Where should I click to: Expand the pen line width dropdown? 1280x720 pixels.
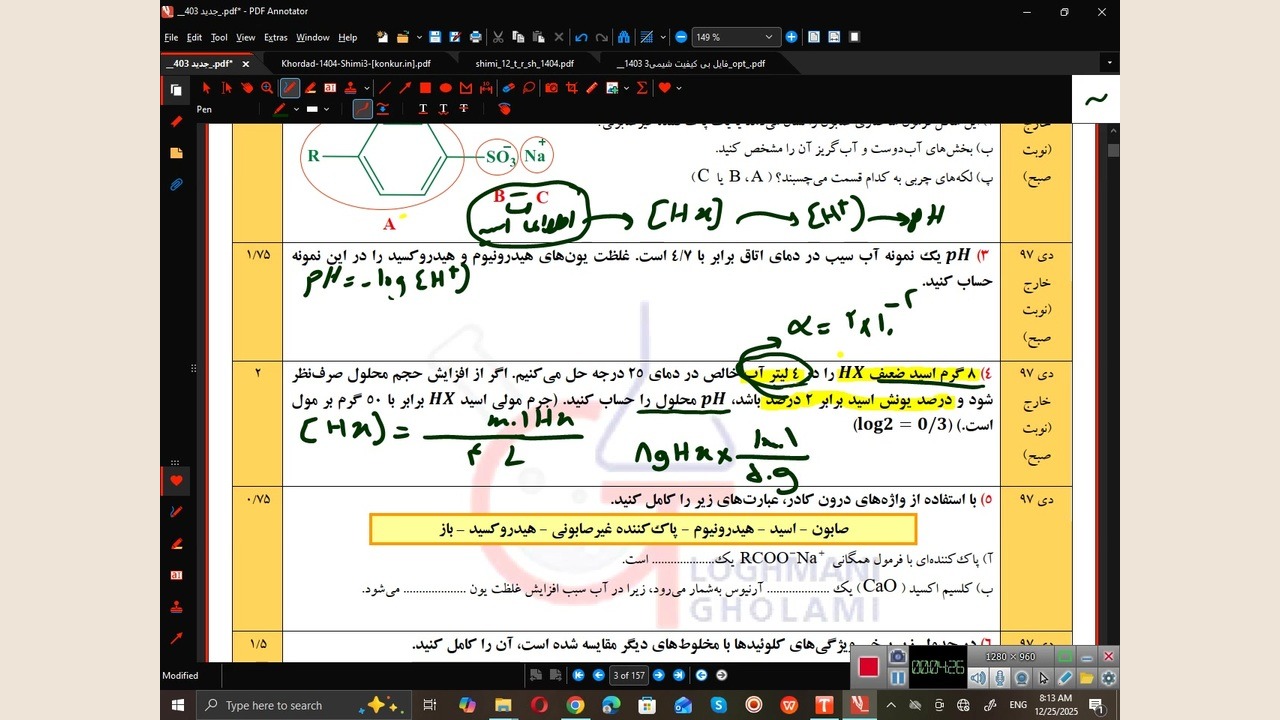[326, 109]
